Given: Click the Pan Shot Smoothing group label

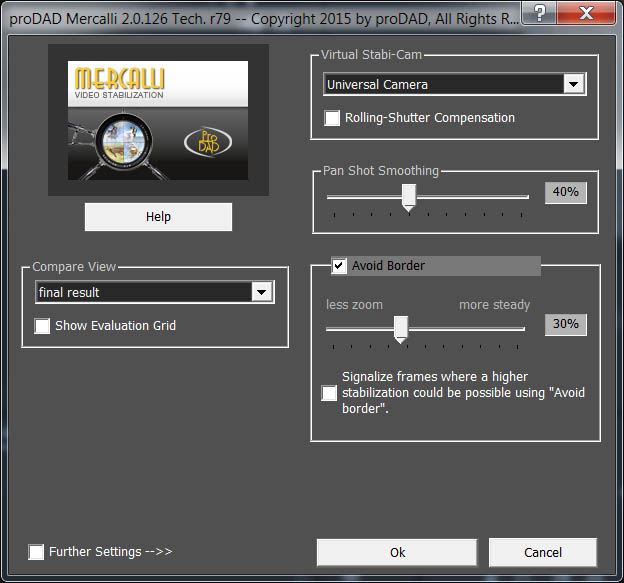Looking at the screenshot, I should tap(381, 171).
